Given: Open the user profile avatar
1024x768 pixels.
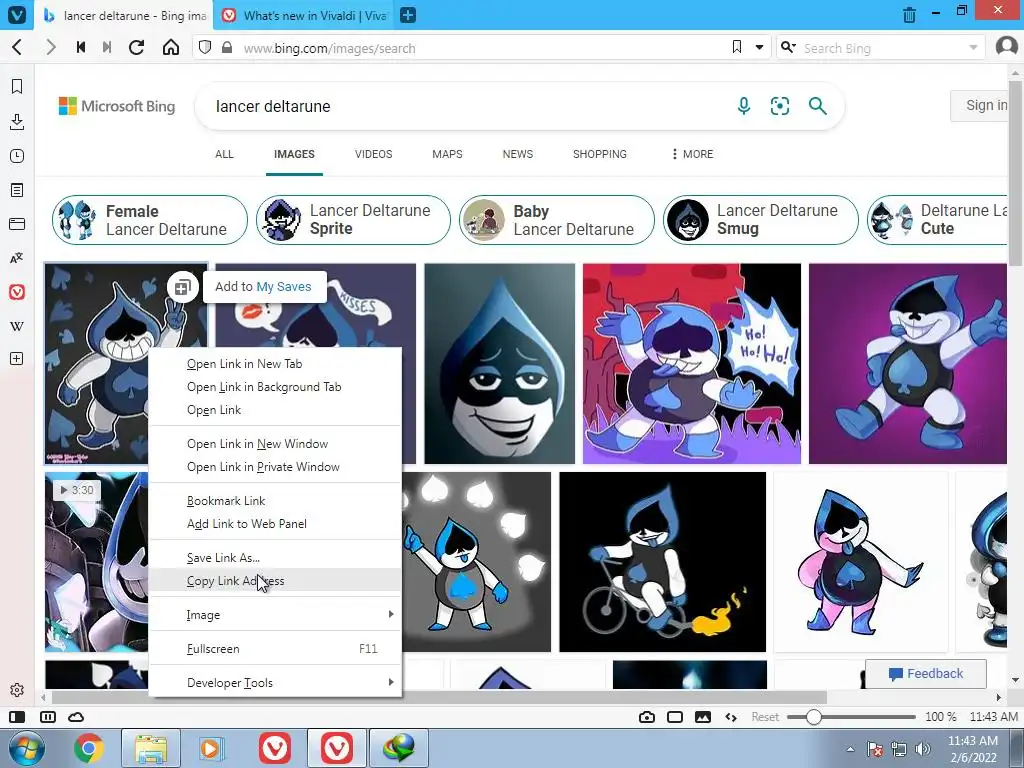Looking at the screenshot, I should (1007, 47).
